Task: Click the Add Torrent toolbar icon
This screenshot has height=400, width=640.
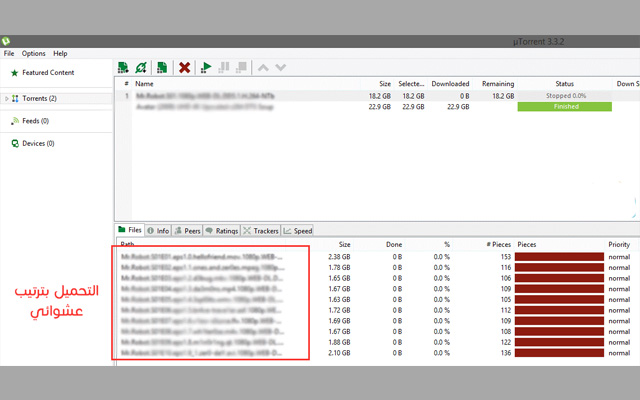Action: [x=123, y=67]
